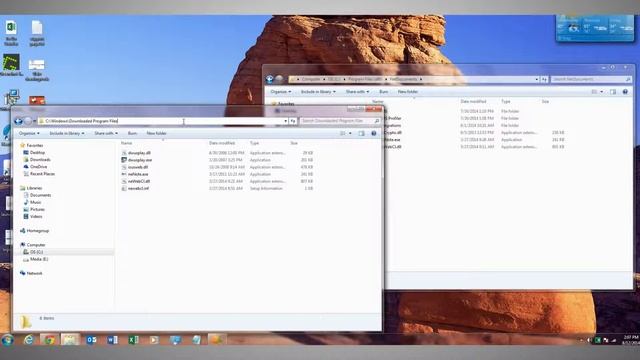Click Change your view icon in front window

[343, 133]
